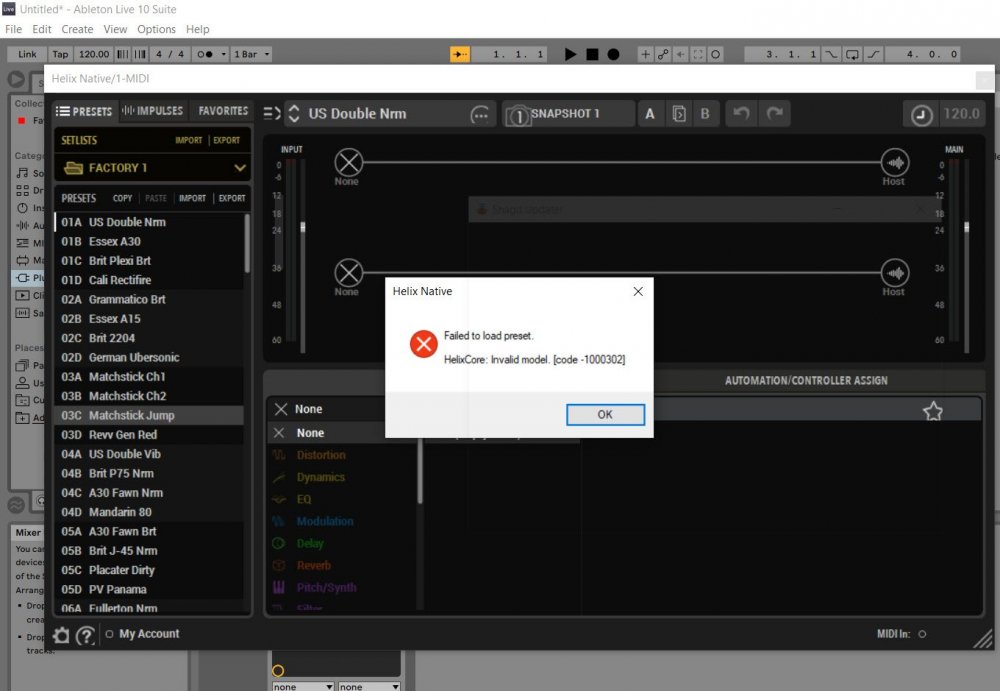Click the My Account link
Image resolution: width=1000 pixels, height=691 pixels.
149,634
